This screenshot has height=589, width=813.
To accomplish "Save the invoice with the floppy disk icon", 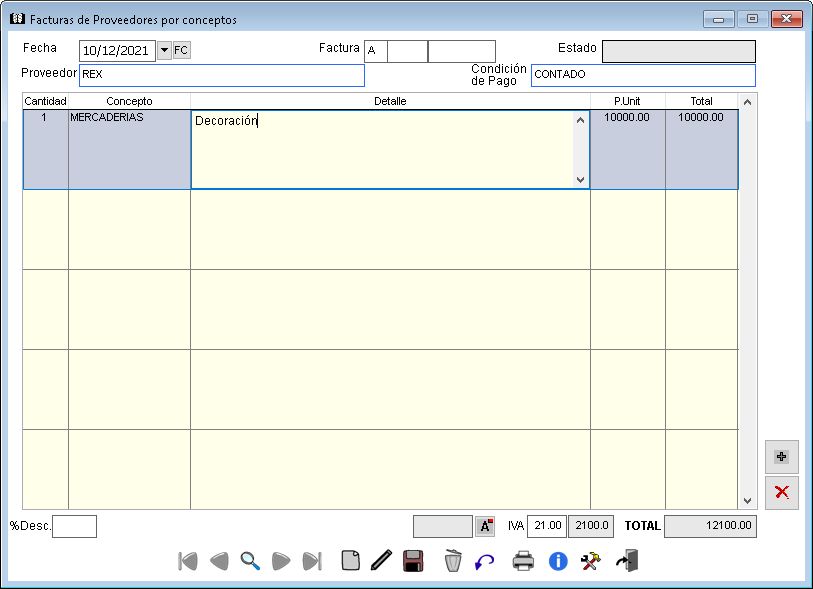I will pos(411,561).
